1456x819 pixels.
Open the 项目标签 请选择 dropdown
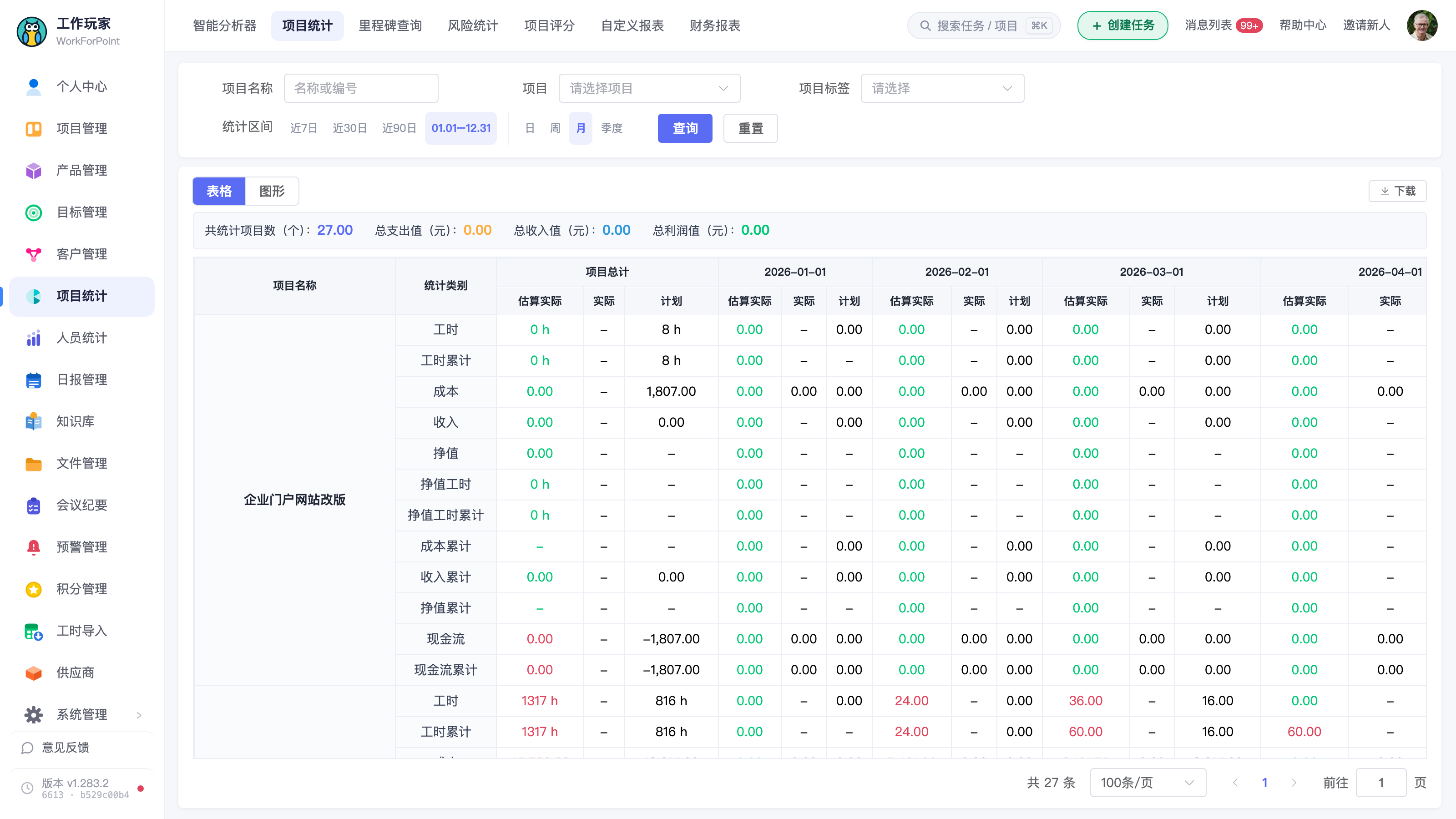pyautogui.click(x=942, y=88)
